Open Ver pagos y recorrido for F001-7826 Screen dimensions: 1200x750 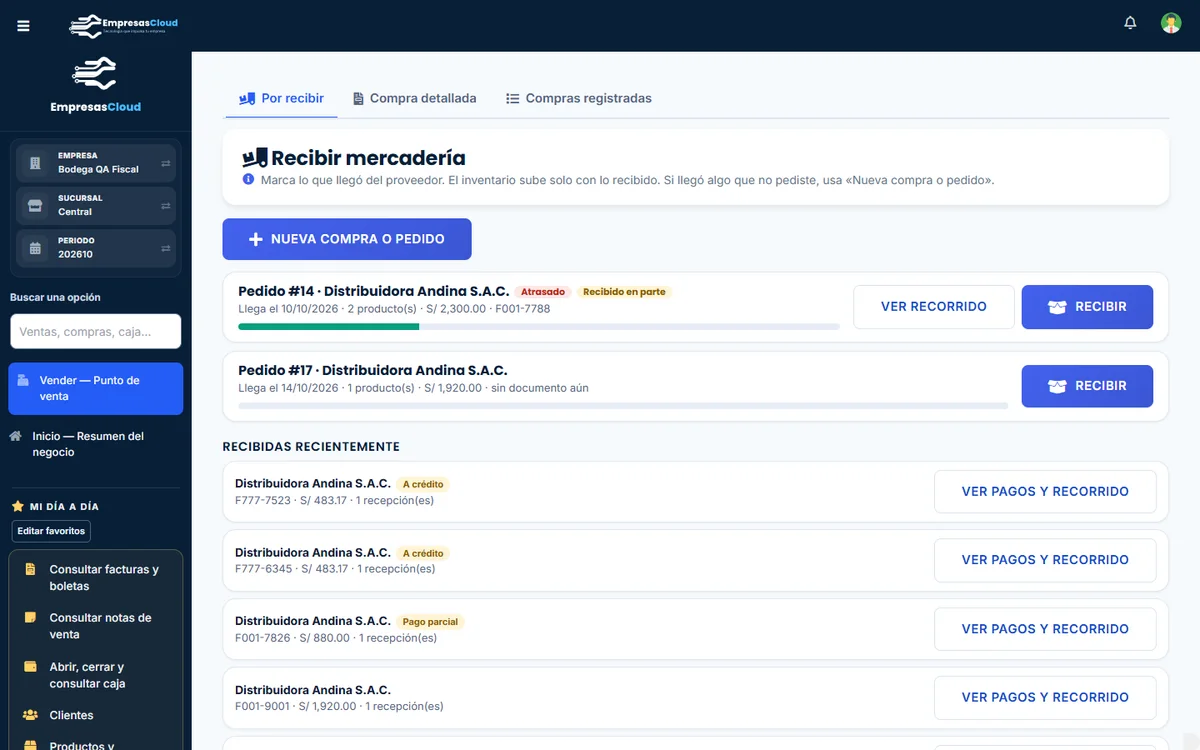click(x=1045, y=629)
